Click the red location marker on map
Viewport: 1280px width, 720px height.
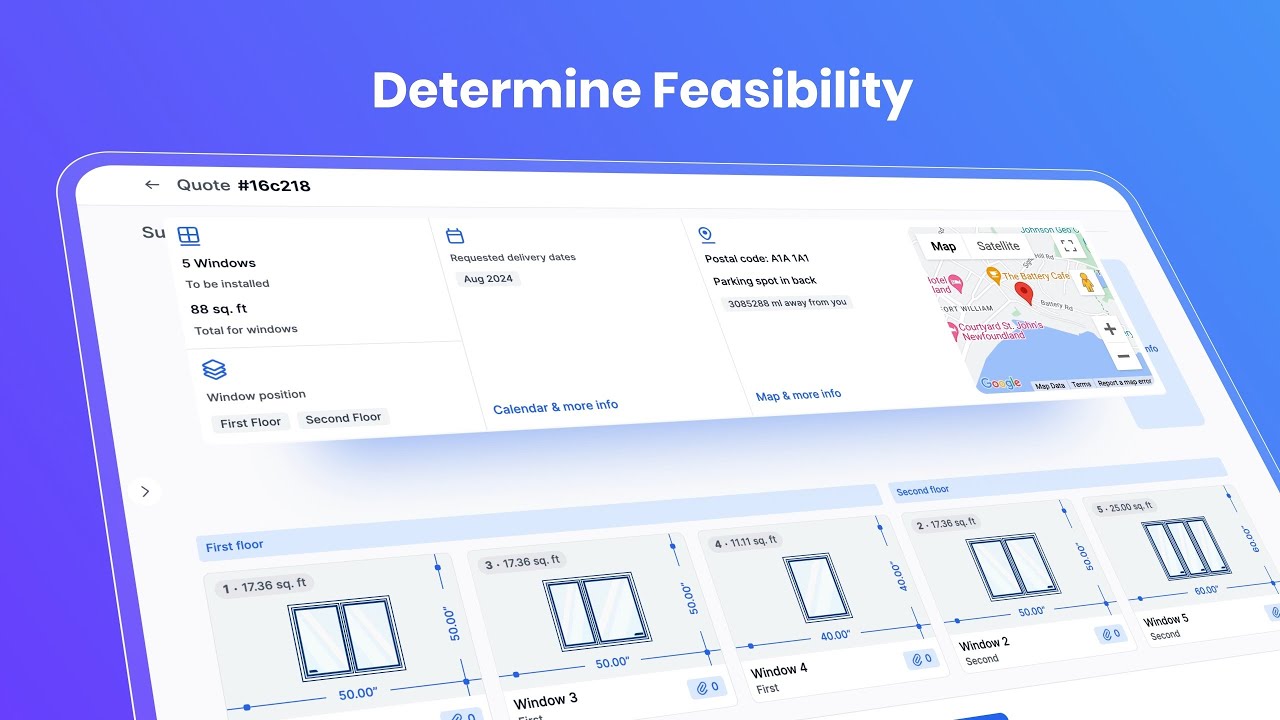click(x=1023, y=294)
